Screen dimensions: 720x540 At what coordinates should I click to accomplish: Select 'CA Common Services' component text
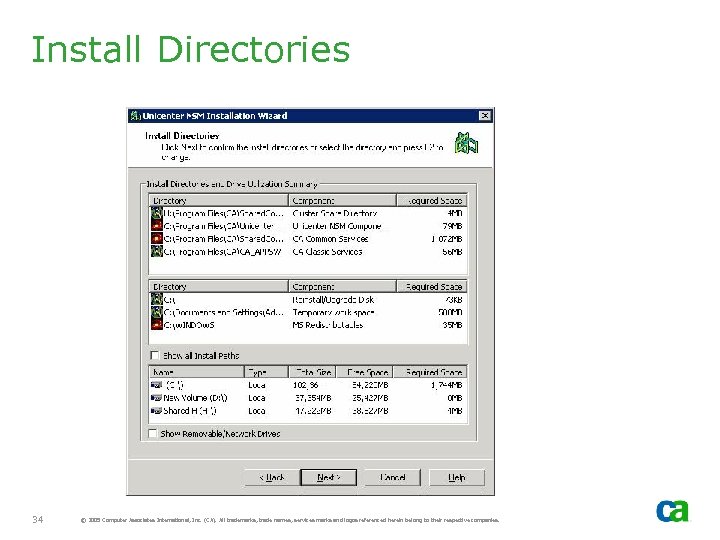[x=330, y=239]
